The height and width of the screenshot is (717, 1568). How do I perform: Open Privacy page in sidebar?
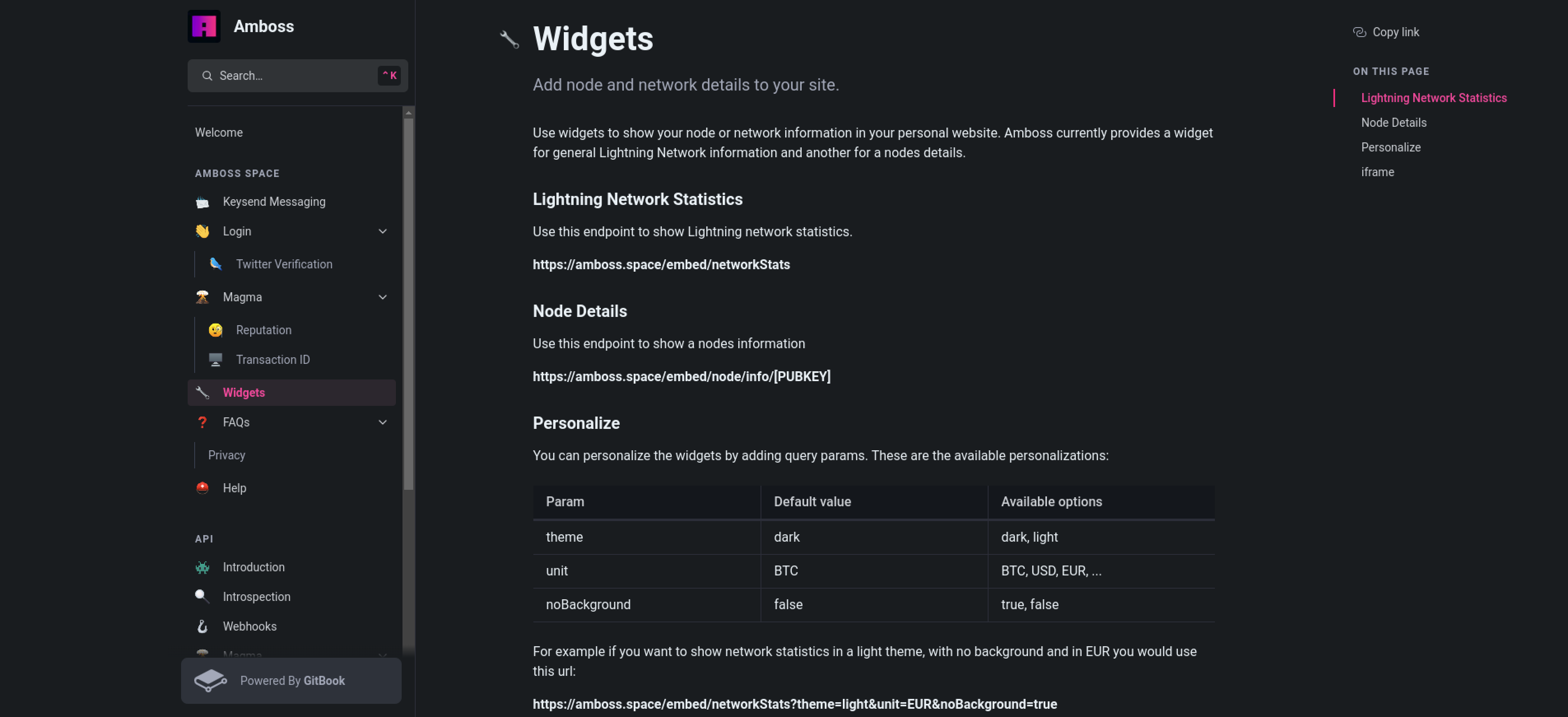pos(226,455)
